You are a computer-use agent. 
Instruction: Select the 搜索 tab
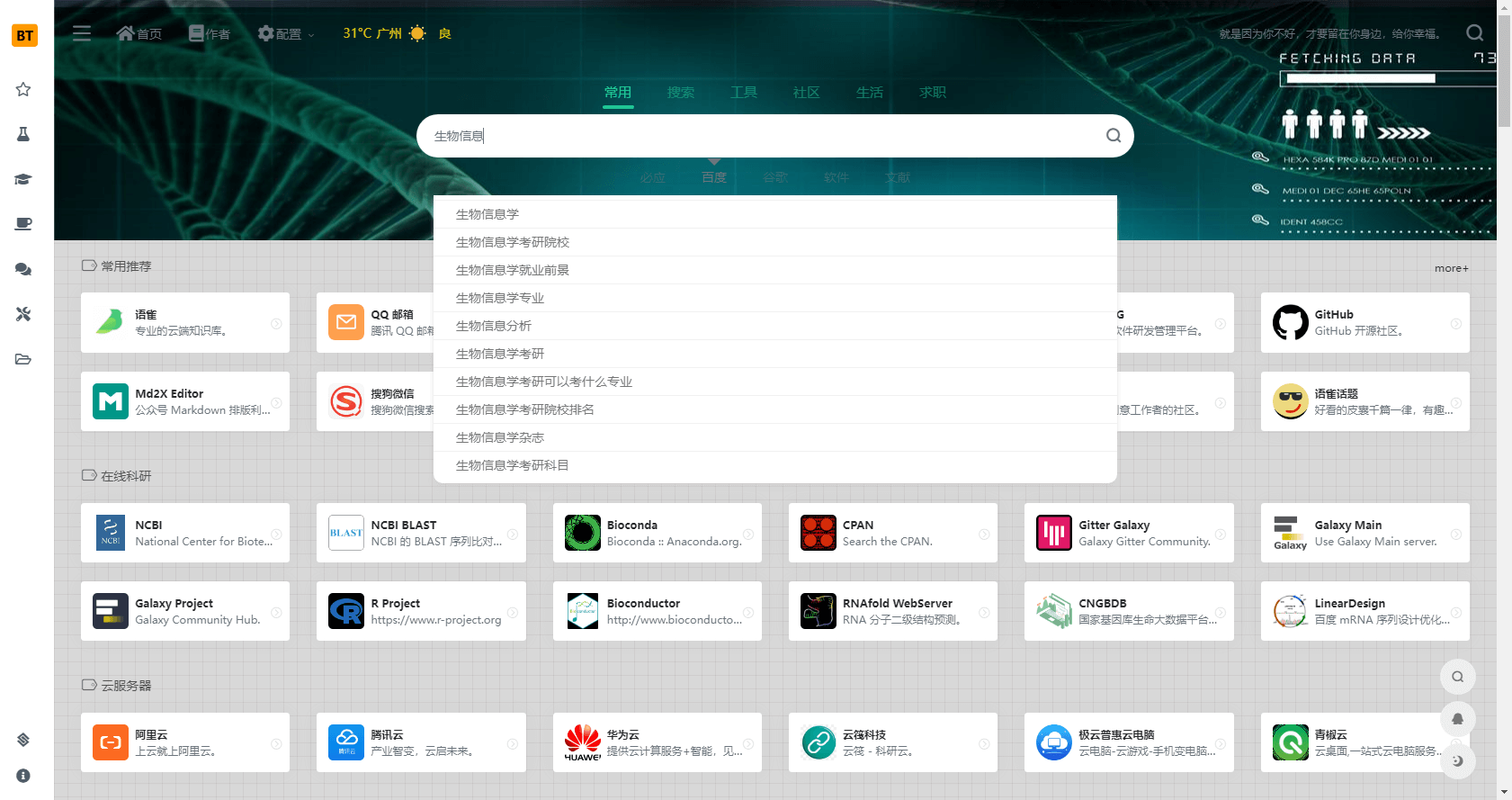(681, 93)
